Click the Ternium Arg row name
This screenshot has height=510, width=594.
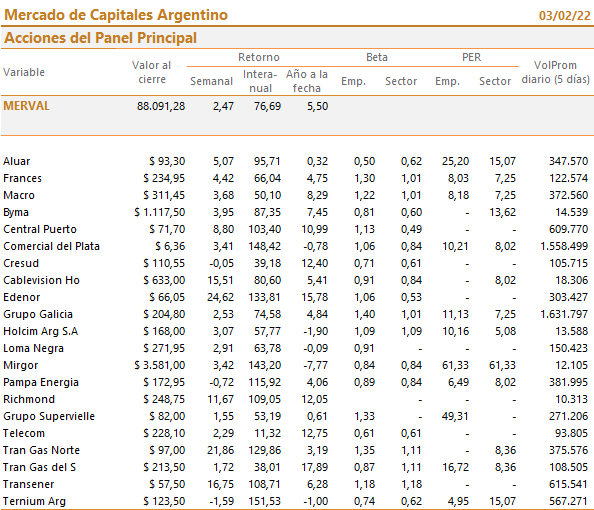click(x=34, y=501)
